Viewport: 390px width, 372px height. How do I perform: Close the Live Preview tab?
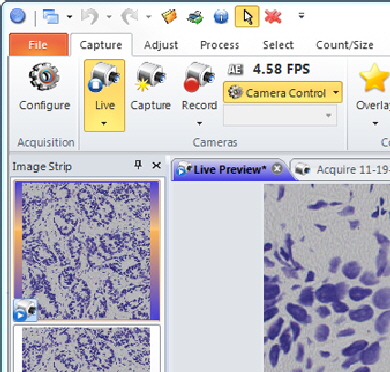click(277, 169)
